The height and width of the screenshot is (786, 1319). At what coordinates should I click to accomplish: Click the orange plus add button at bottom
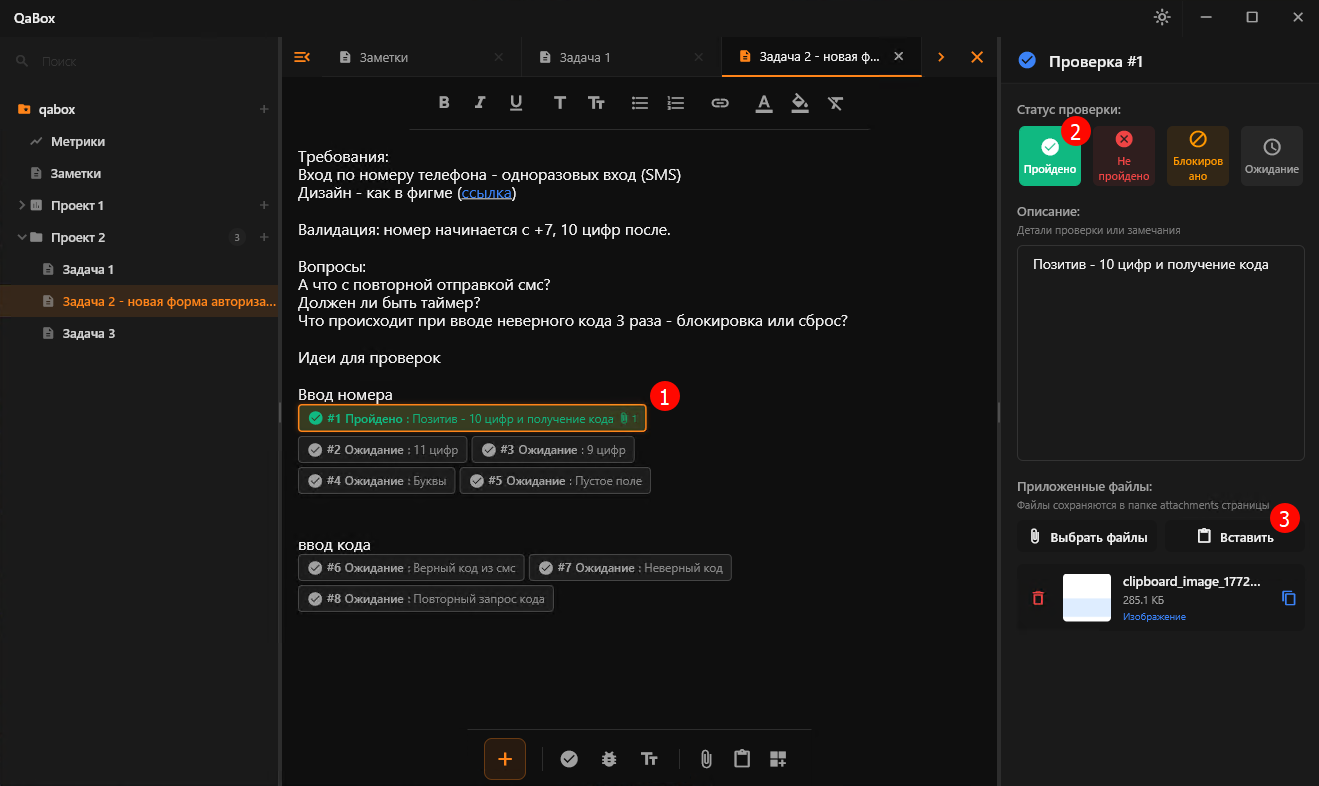coord(505,759)
